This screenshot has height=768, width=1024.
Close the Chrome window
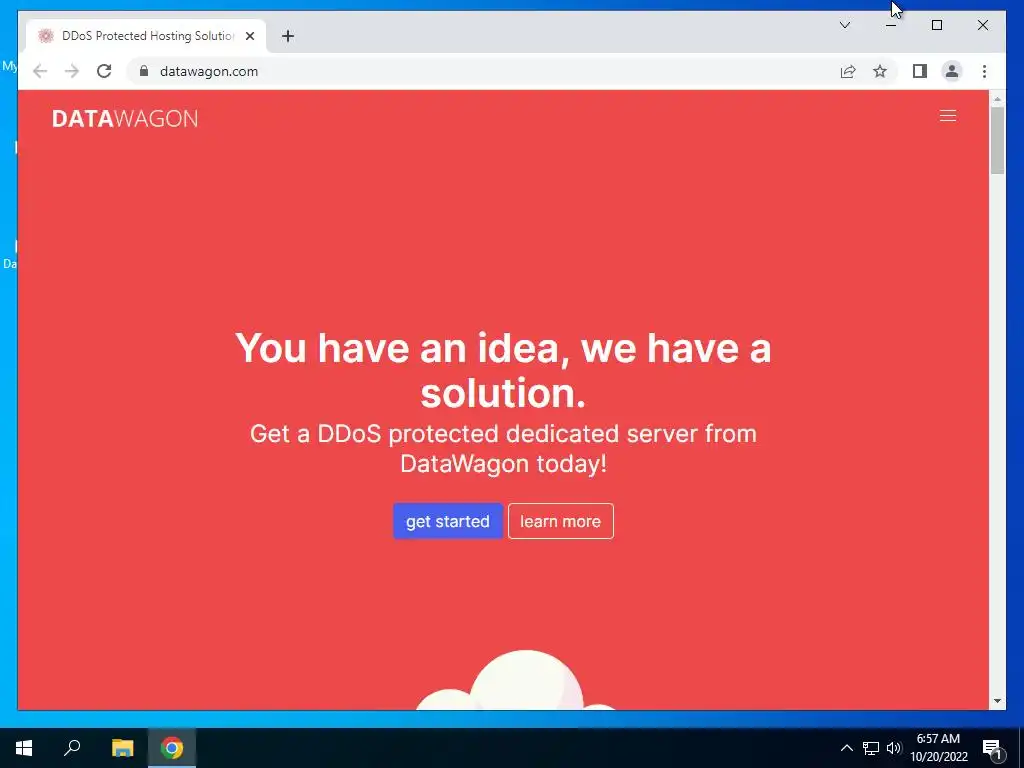pos(982,25)
